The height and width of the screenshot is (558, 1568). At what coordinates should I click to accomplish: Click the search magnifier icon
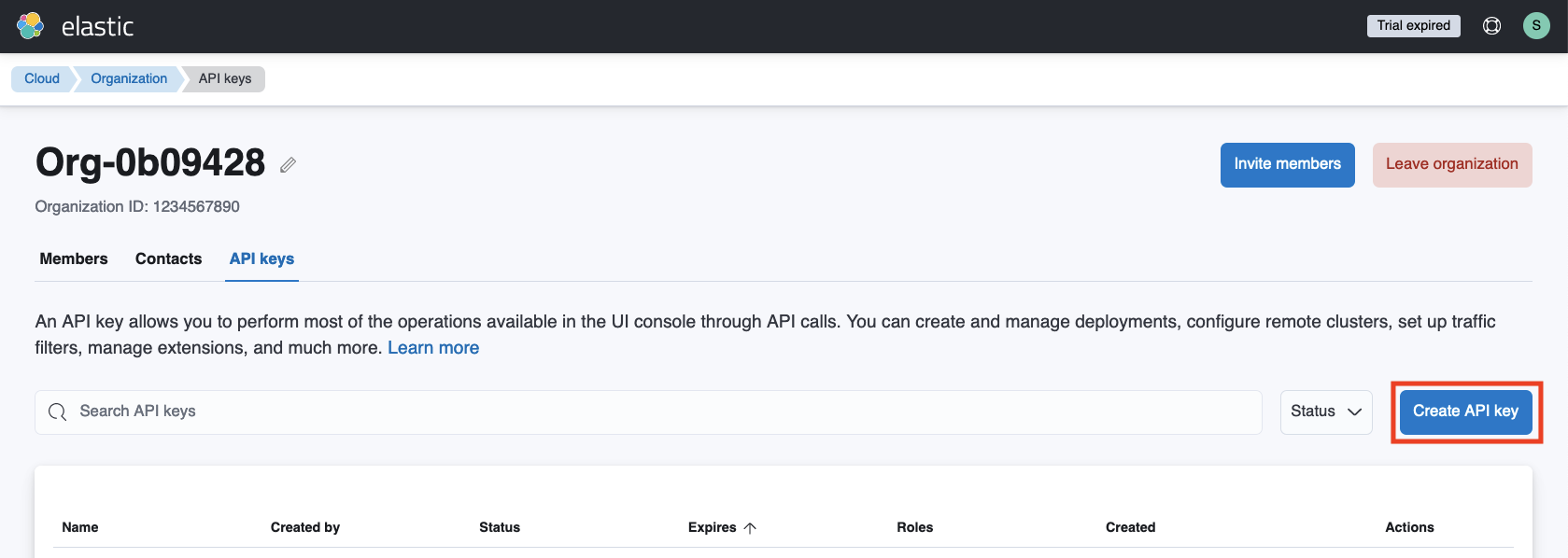(58, 412)
